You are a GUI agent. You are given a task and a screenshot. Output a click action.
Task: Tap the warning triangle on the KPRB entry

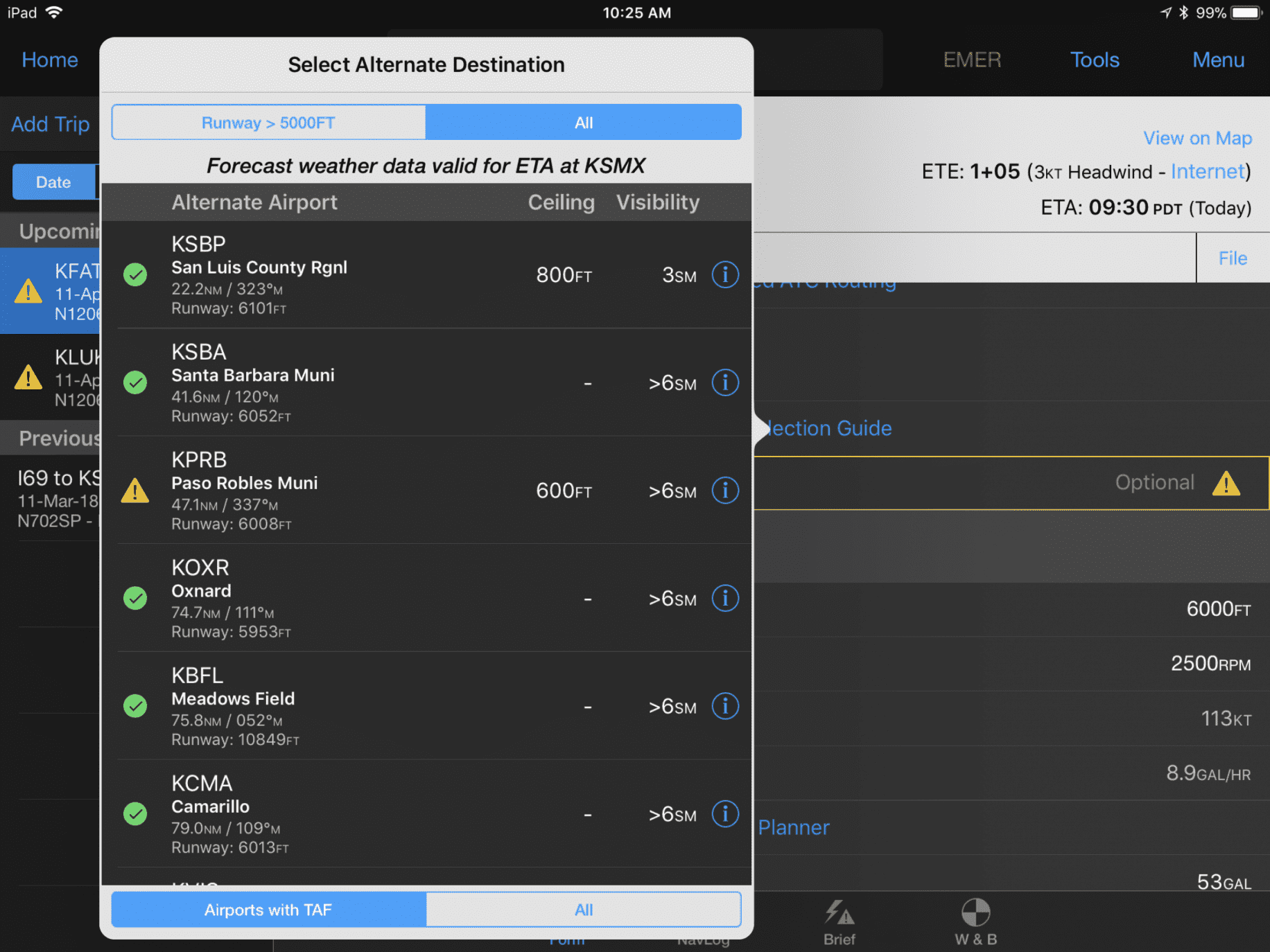pyautogui.click(x=135, y=490)
